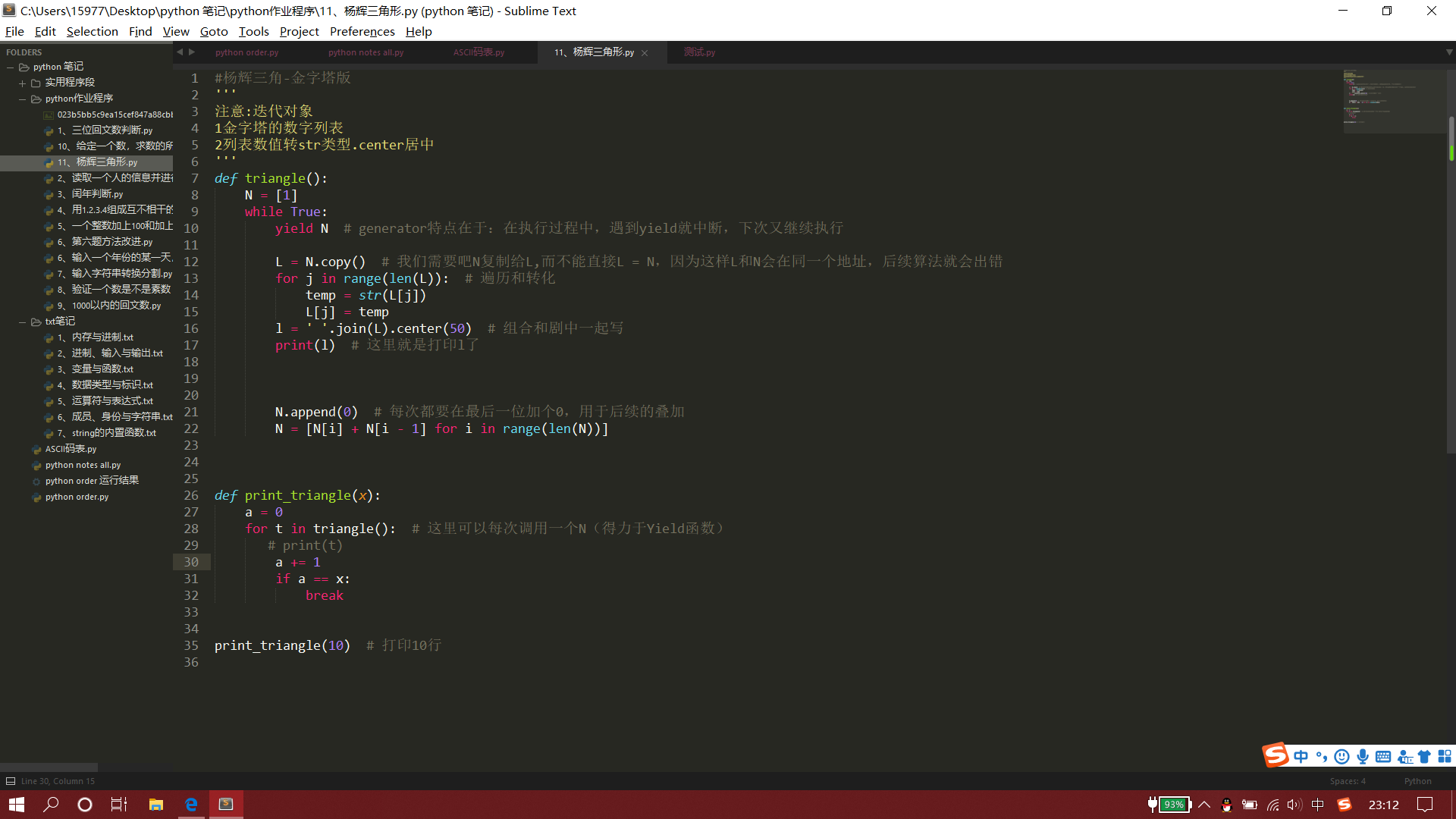Change input method skin via the t-shirt icon

[1424, 756]
